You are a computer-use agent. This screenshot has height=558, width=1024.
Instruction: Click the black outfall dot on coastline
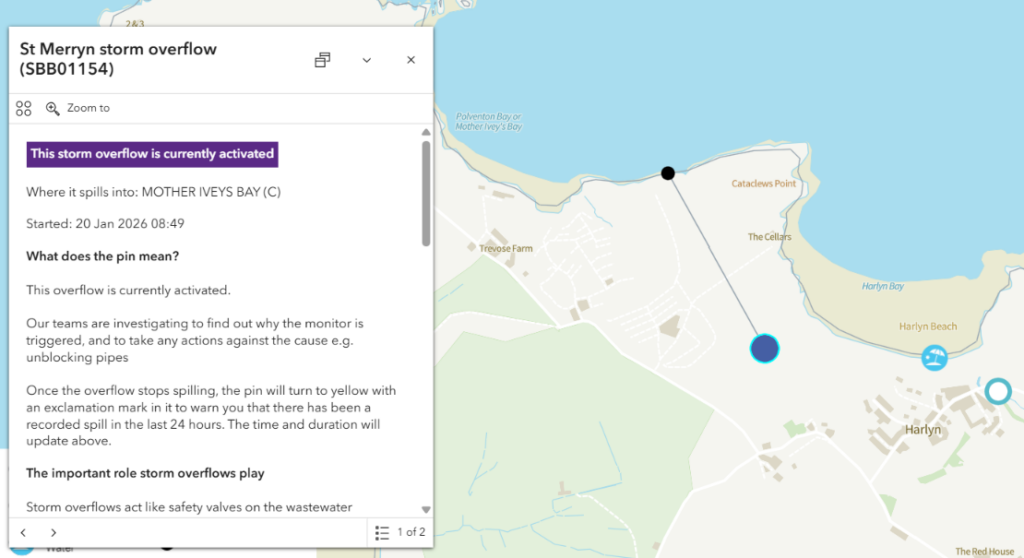point(668,173)
